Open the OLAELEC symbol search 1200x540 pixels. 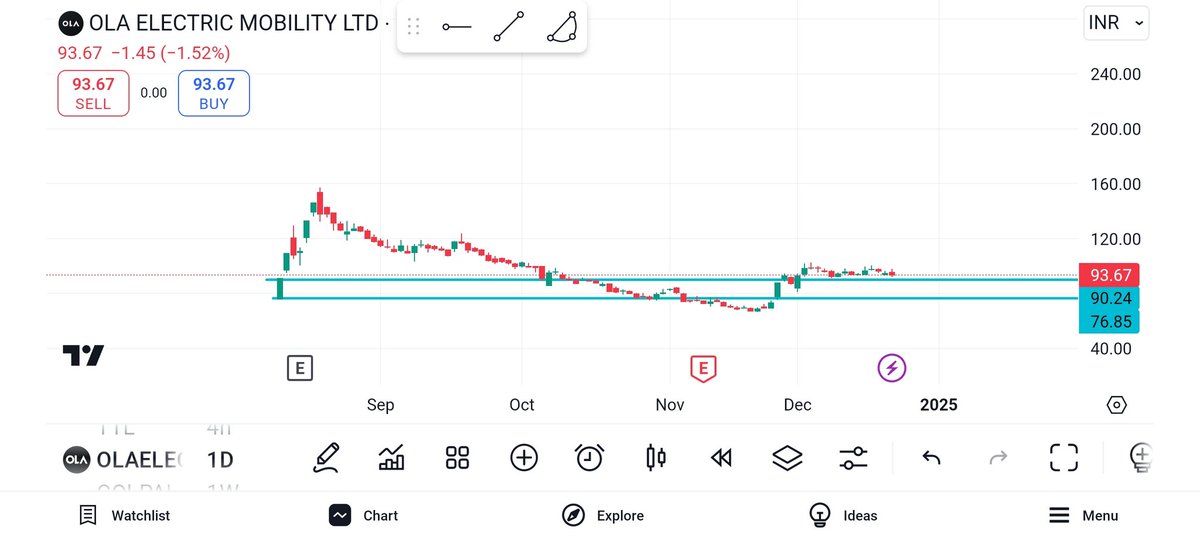point(124,460)
